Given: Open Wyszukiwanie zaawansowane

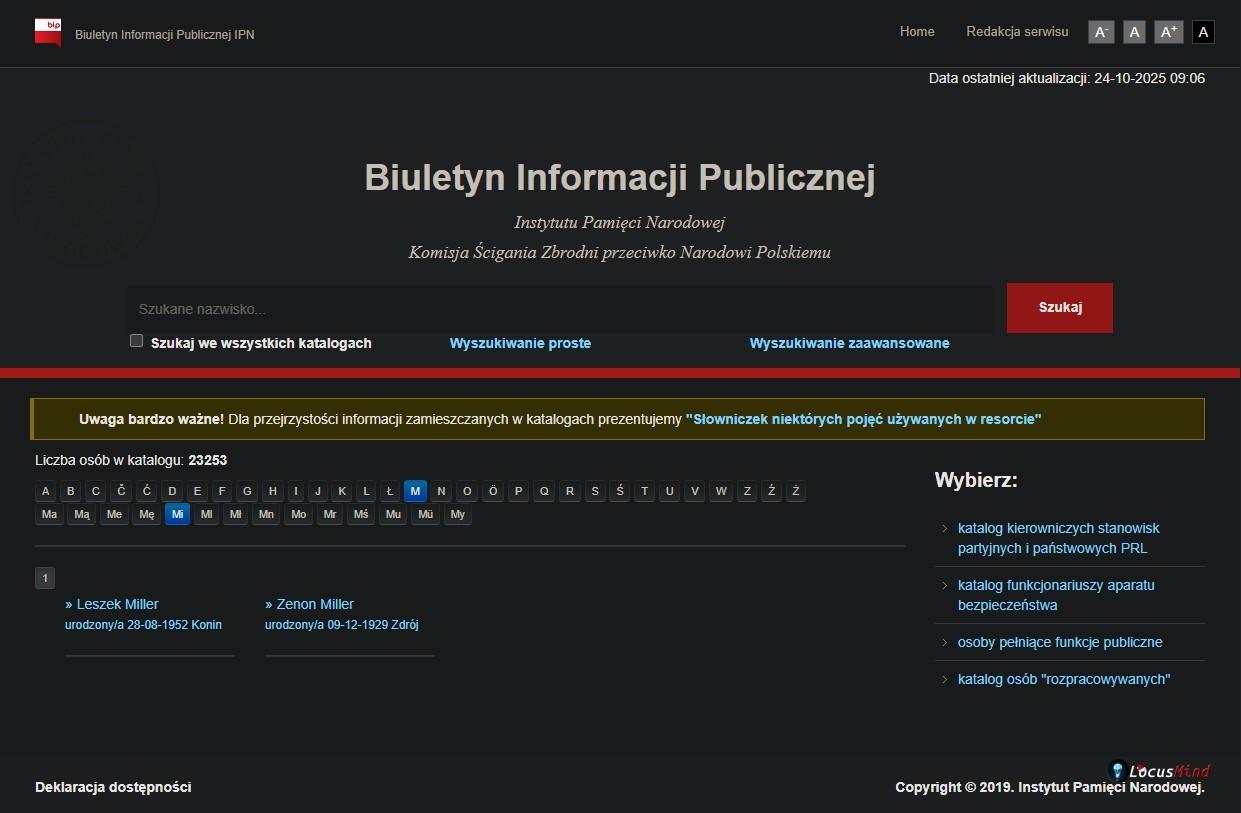Looking at the screenshot, I should point(849,343).
